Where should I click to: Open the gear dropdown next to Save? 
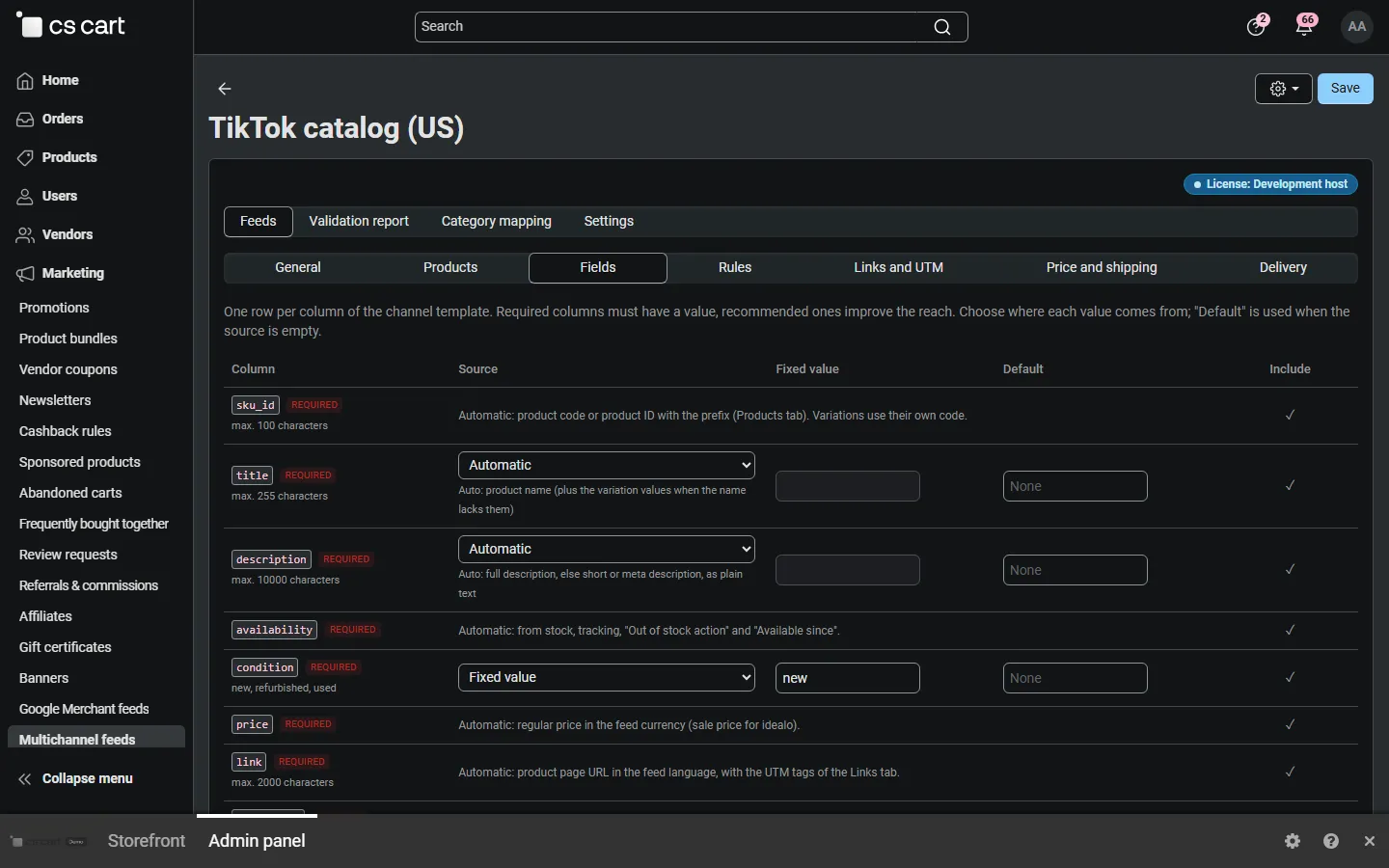click(1284, 89)
